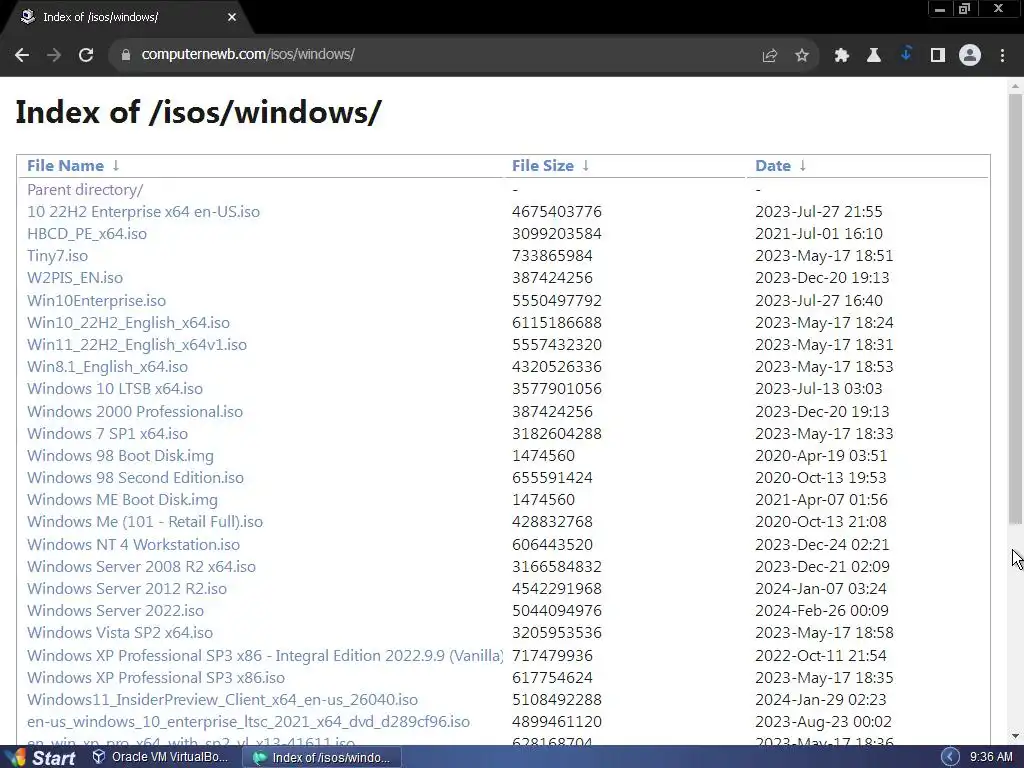Screen dimensions: 1024x768
Task: Open the Chrome three-dot menu
Action: coord(1002,56)
